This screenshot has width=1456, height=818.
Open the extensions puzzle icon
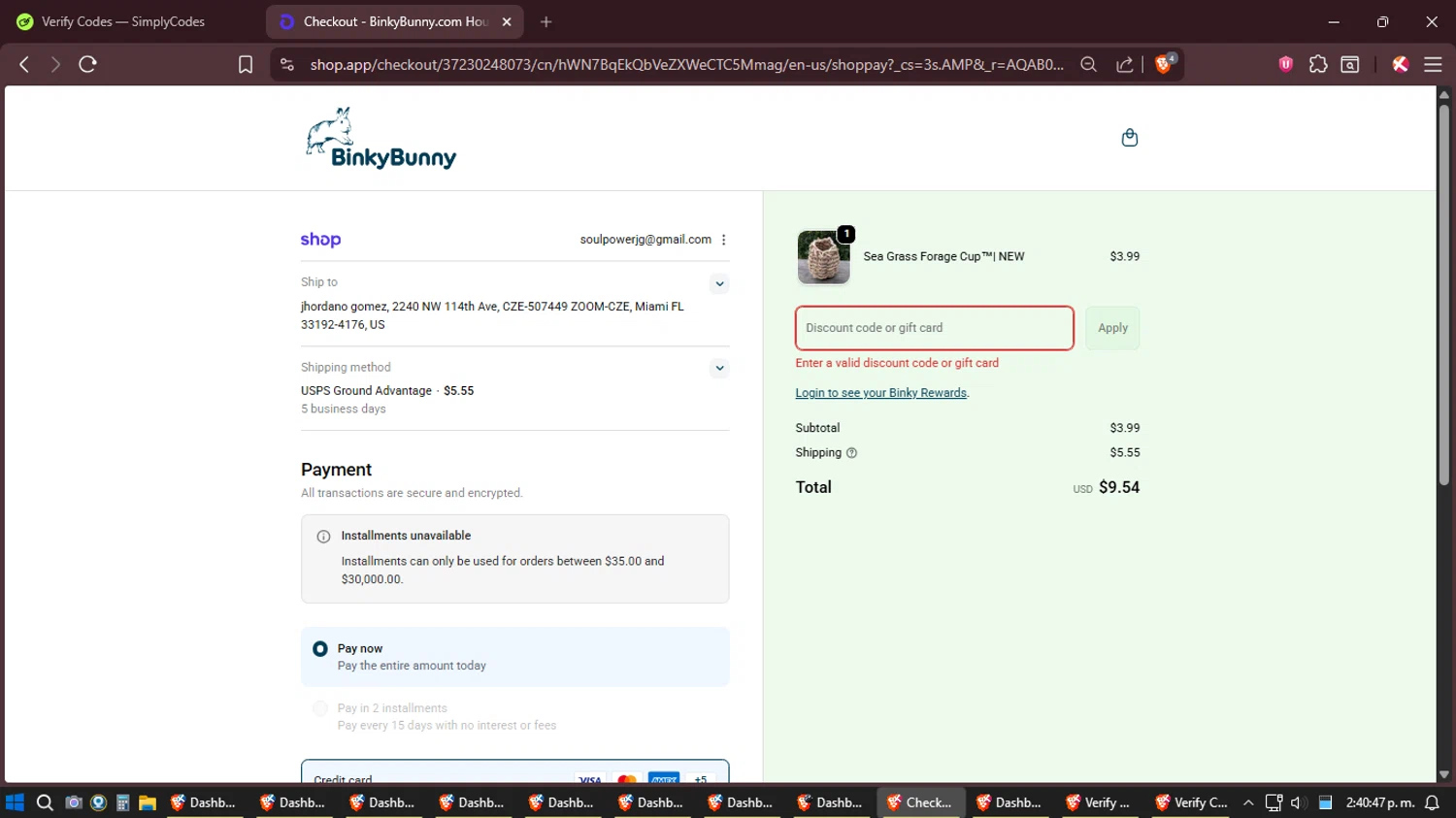[x=1318, y=64]
